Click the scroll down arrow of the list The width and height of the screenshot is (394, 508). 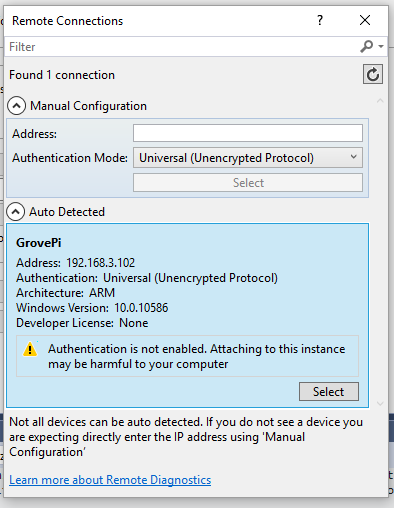coord(380,404)
